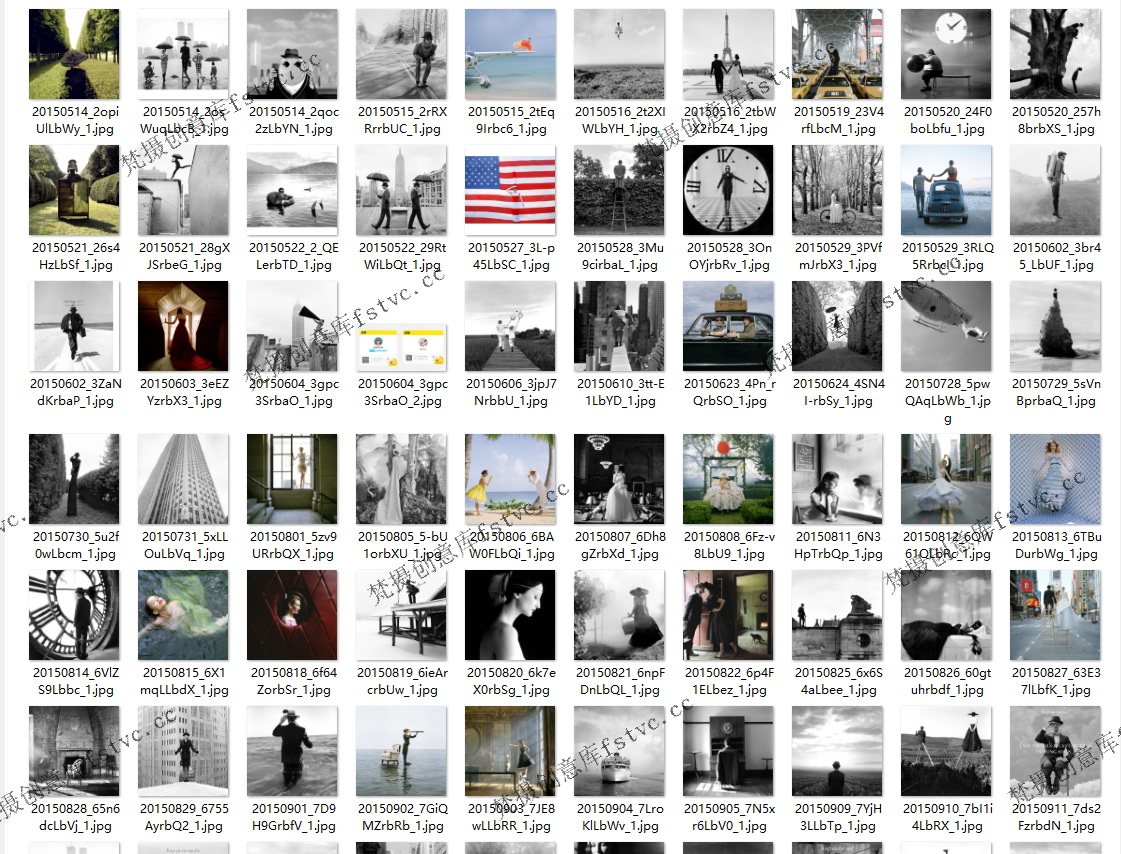
Task: Select the crouching man thumbnail 20150515_2rRXRrrbUC_1.jpg
Action: coord(402,54)
